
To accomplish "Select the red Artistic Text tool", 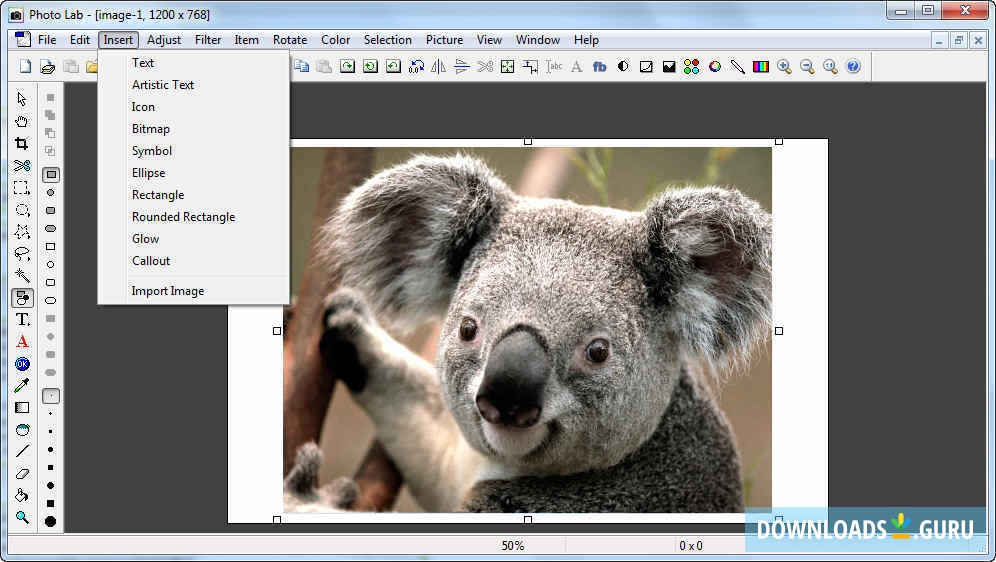I will pyautogui.click(x=22, y=342).
